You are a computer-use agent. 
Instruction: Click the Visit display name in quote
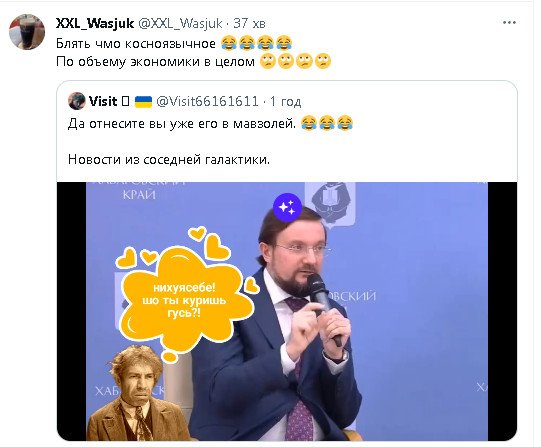103,101
